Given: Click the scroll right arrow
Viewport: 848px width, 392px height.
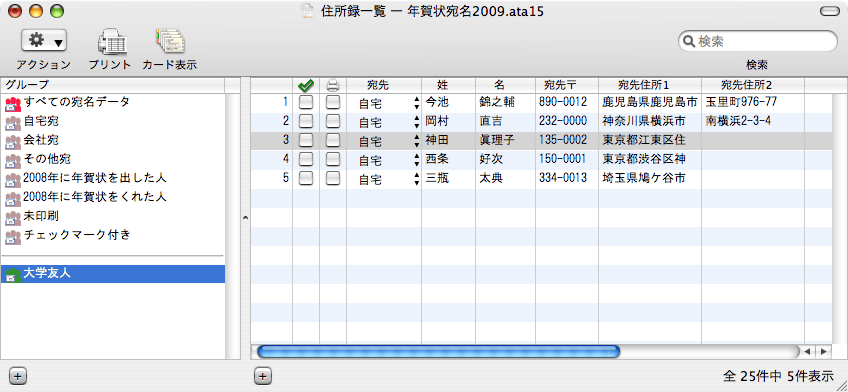Looking at the screenshot, I should (x=823, y=352).
